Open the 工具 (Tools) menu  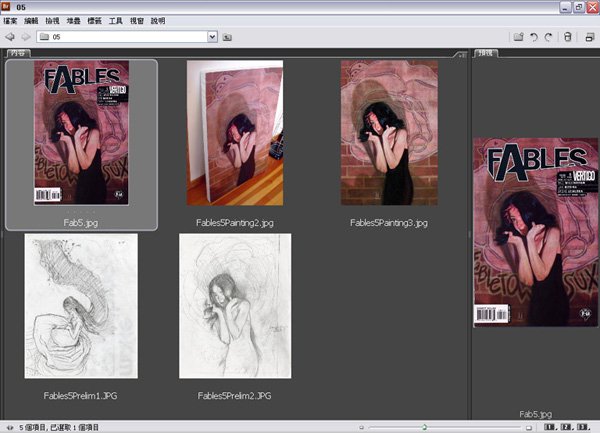click(x=116, y=20)
